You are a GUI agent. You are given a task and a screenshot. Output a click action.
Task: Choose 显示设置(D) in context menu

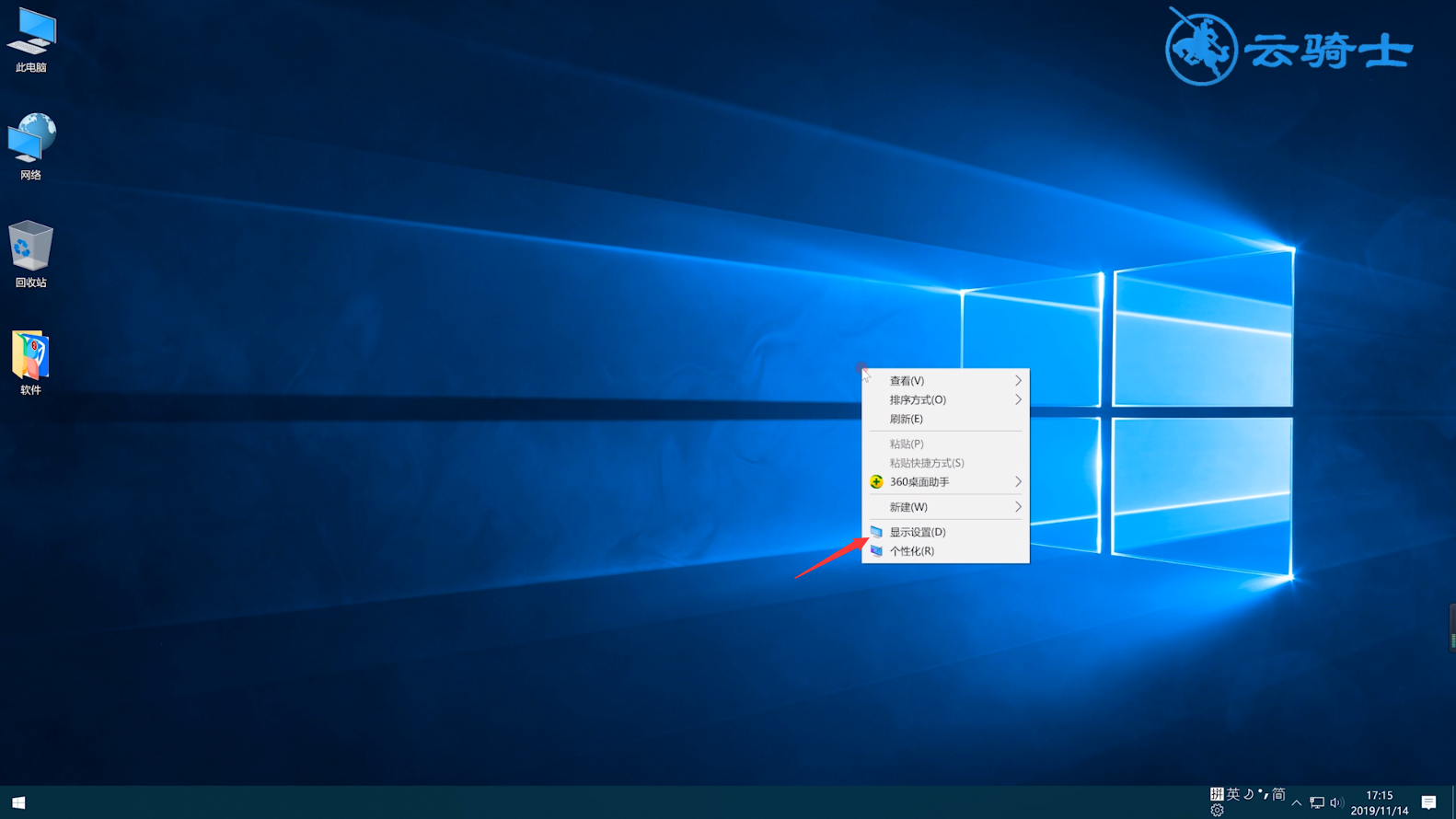coord(945,532)
